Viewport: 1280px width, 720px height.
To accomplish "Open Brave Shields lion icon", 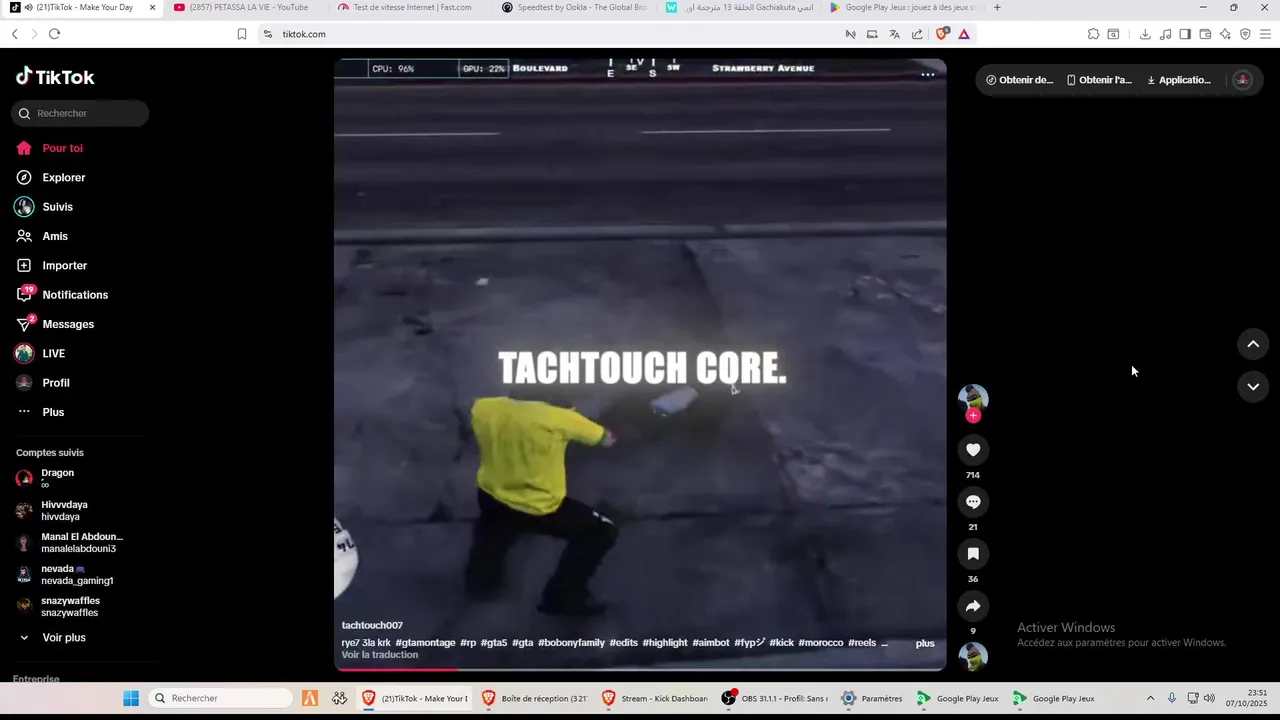I will [x=942, y=34].
